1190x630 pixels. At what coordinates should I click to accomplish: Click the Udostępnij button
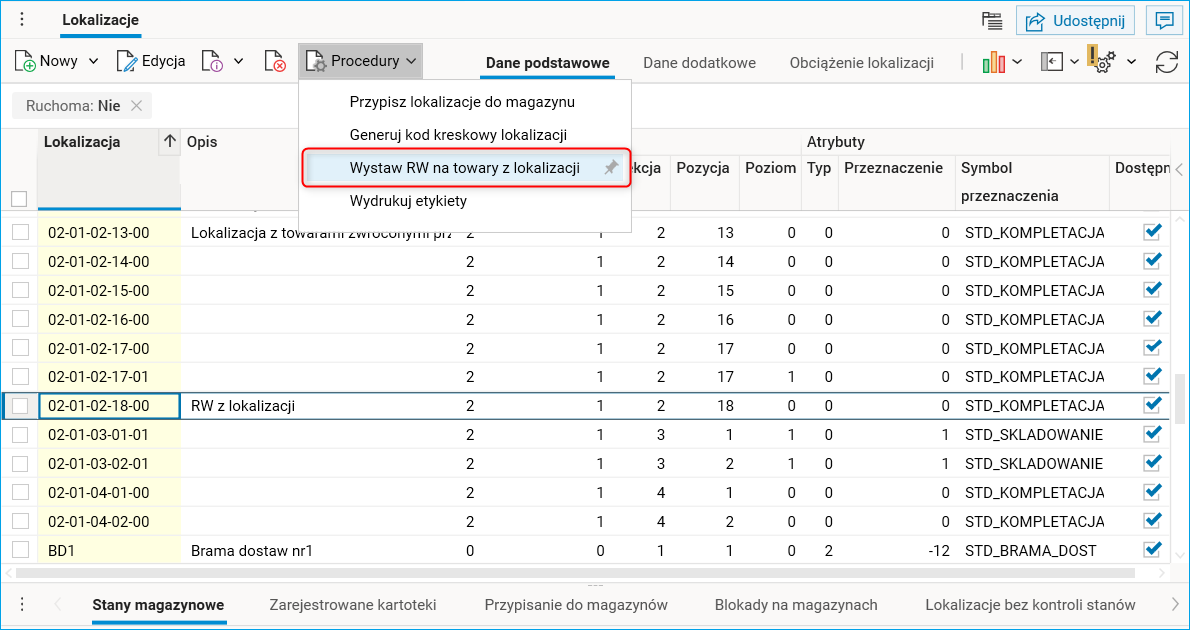click(x=1075, y=20)
